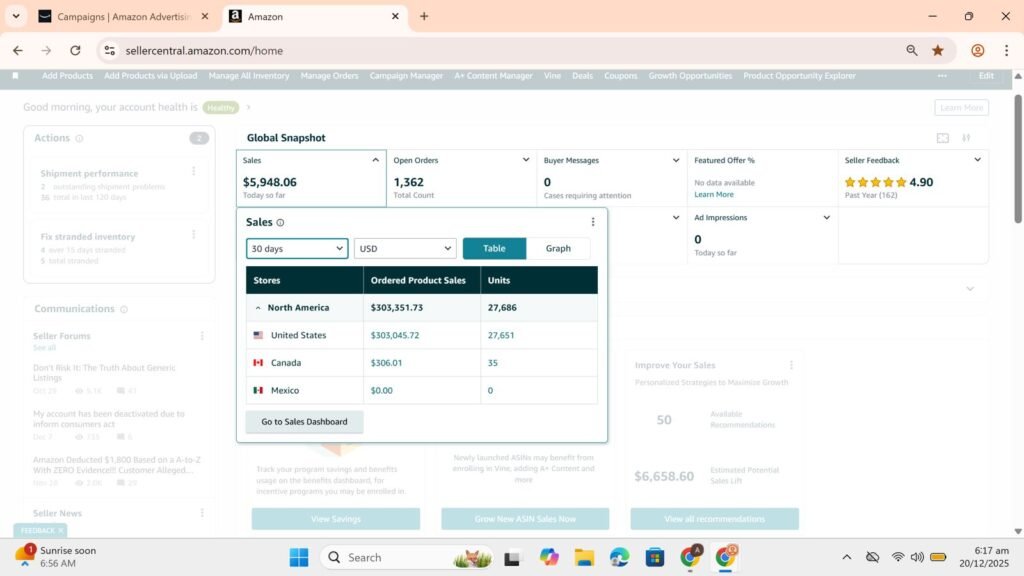Click the Healthy account status badge
Image resolution: width=1024 pixels, height=576 pixels.
221,108
